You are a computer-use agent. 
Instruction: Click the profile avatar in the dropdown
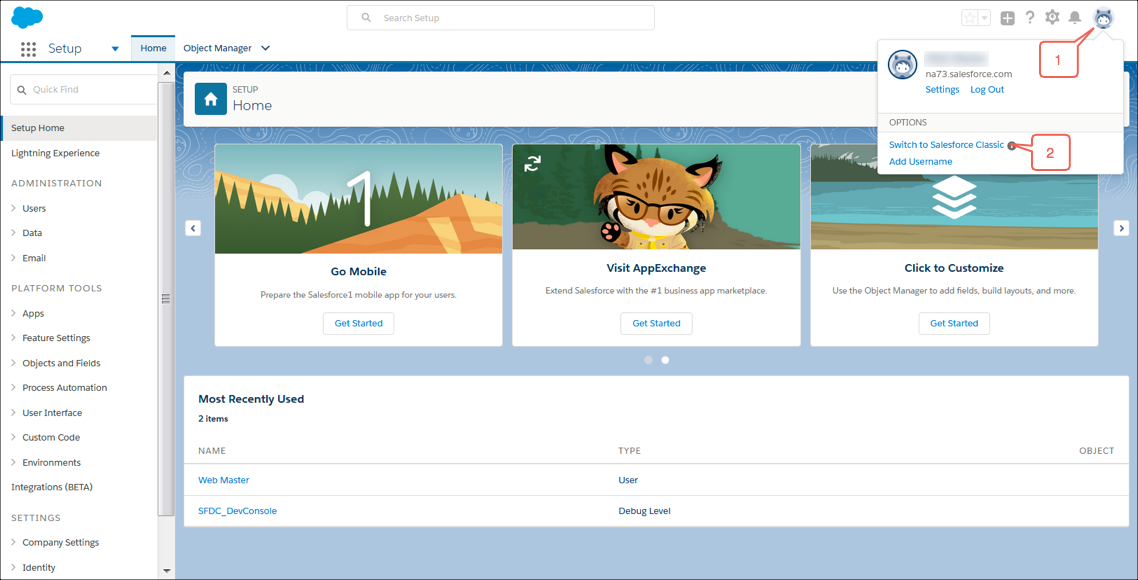coord(903,65)
